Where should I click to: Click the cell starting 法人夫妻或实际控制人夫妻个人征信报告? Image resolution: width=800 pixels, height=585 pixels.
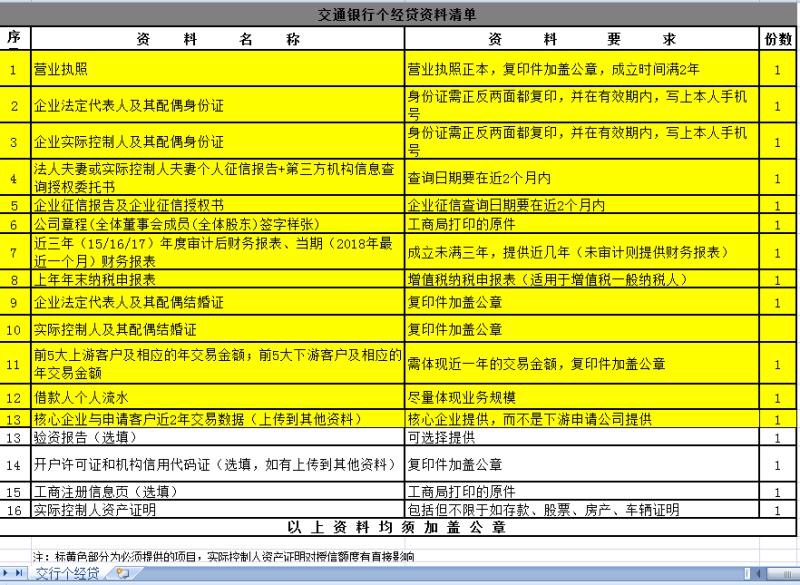218,177
